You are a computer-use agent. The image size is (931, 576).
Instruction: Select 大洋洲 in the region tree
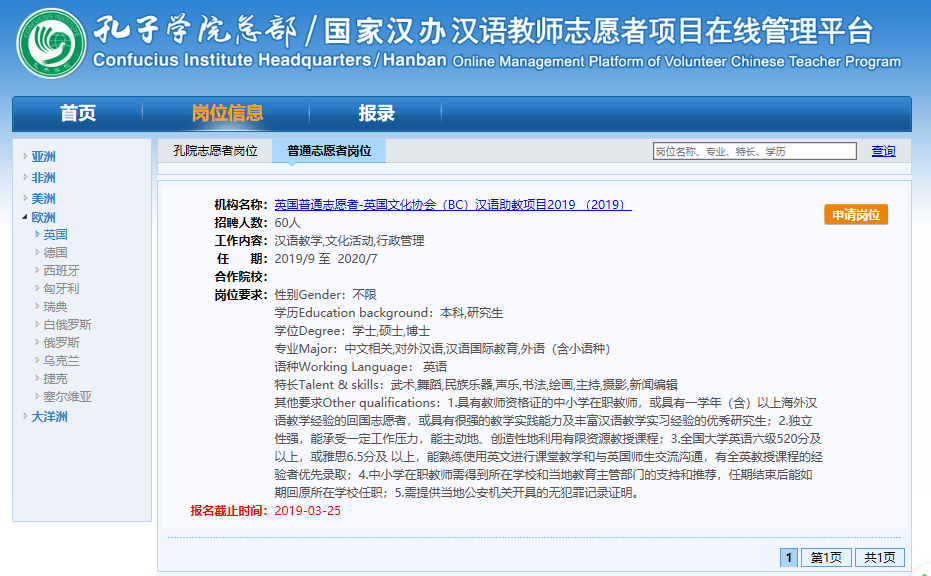tap(49, 417)
